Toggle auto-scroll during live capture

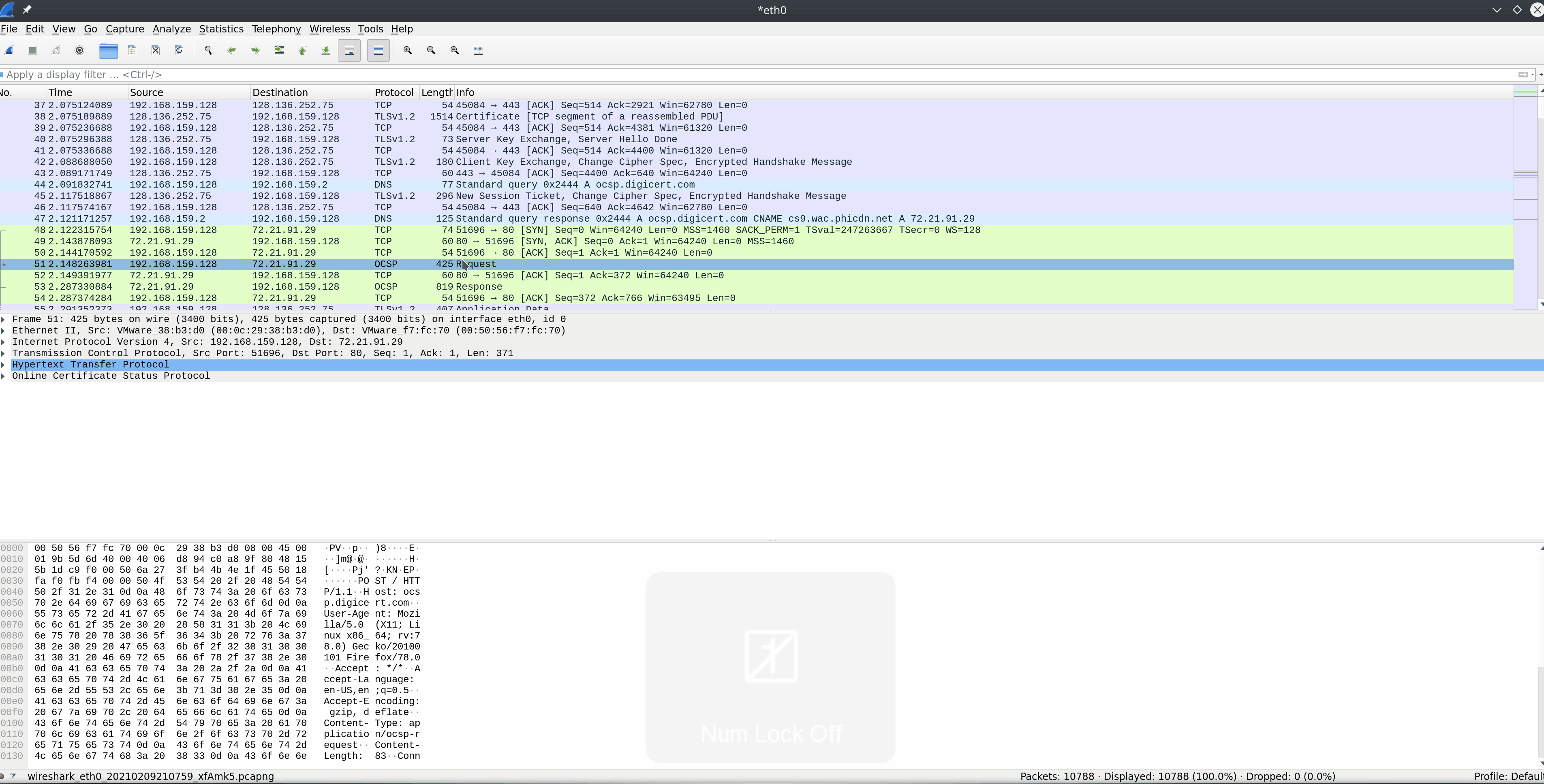pos(349,50)
